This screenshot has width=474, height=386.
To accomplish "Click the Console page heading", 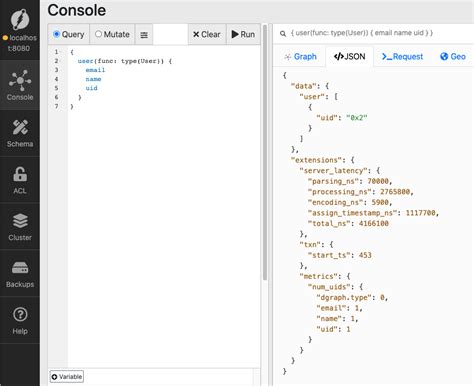I will tap(77, 10).
